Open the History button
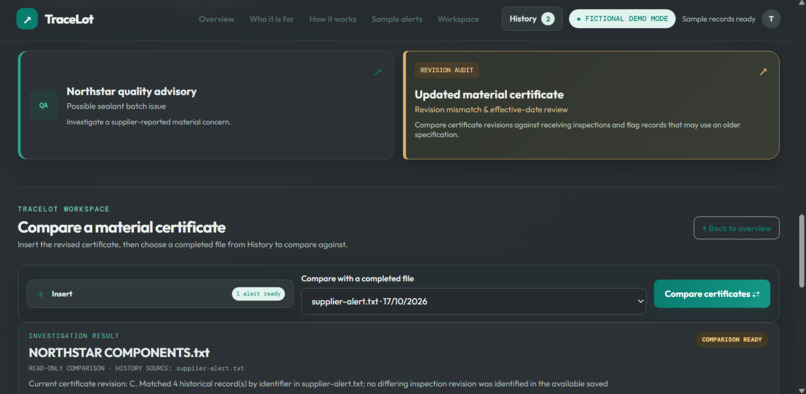Screen dimensions: 806x394 pos(532,19)
